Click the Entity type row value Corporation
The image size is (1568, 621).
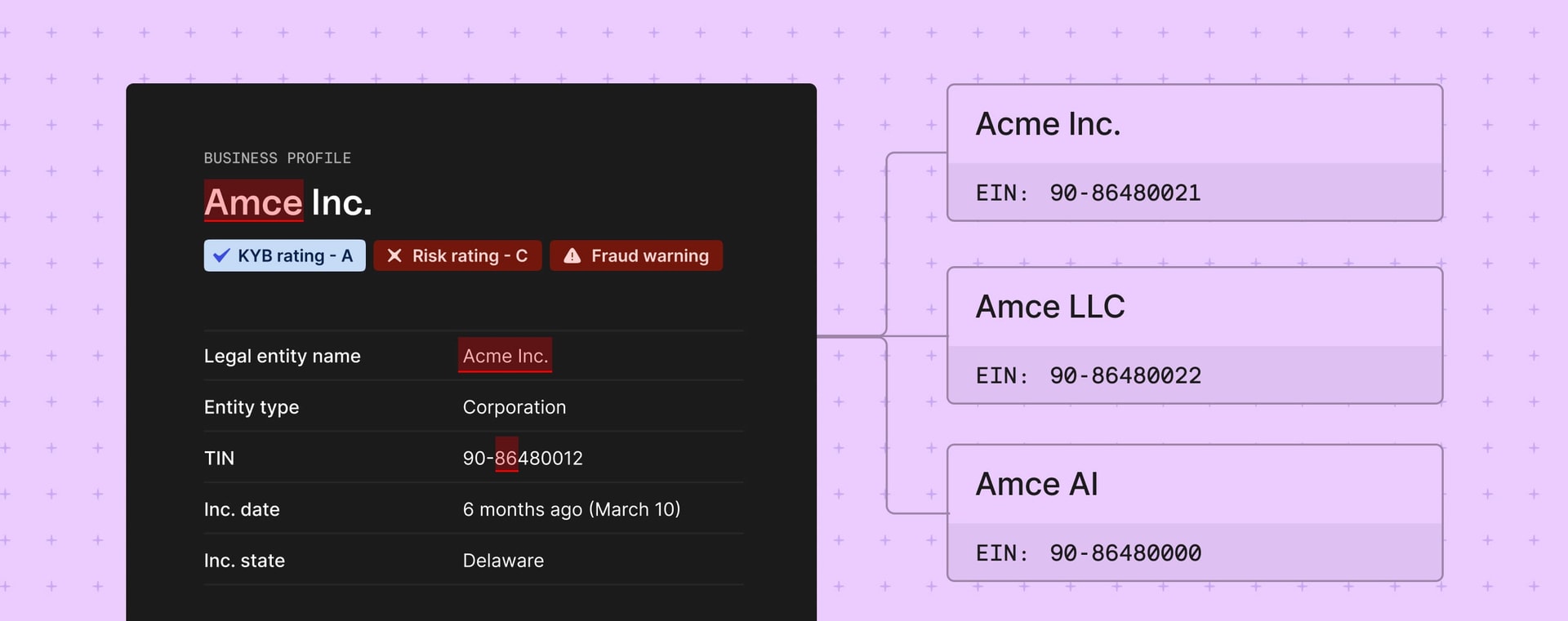point(514,407)
